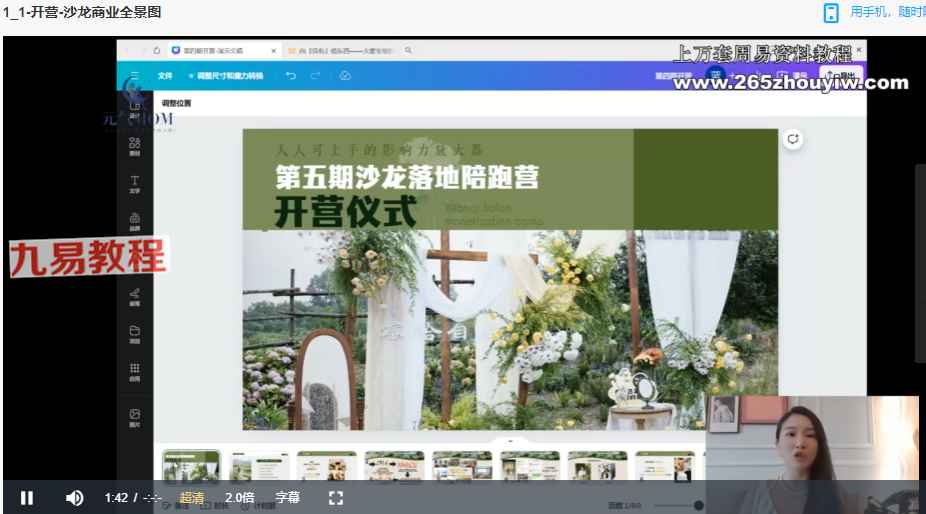The height and width of the screenshot is (514, 926).
Task: Toggle 字幕 subtitles
Action: [287, 497]
